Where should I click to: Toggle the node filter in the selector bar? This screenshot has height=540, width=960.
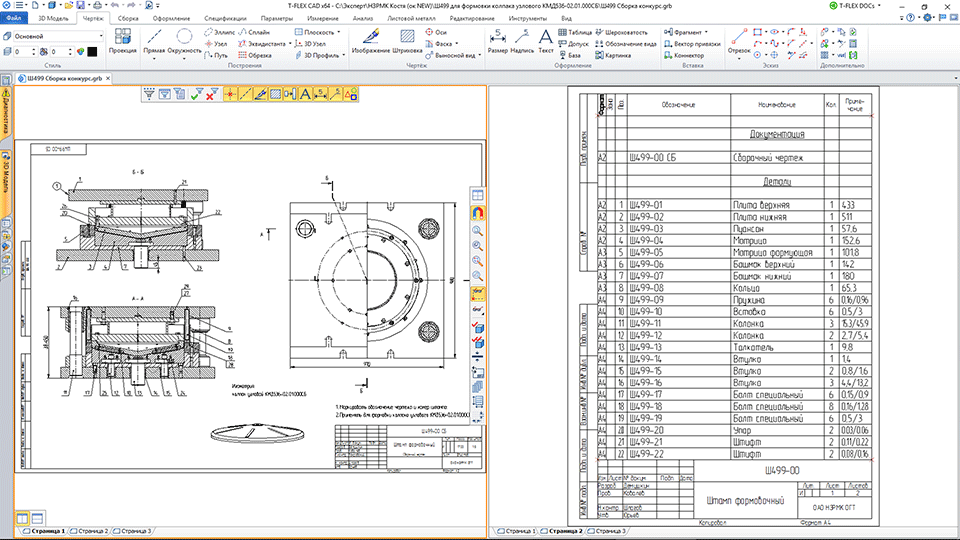tap(230, 94)
